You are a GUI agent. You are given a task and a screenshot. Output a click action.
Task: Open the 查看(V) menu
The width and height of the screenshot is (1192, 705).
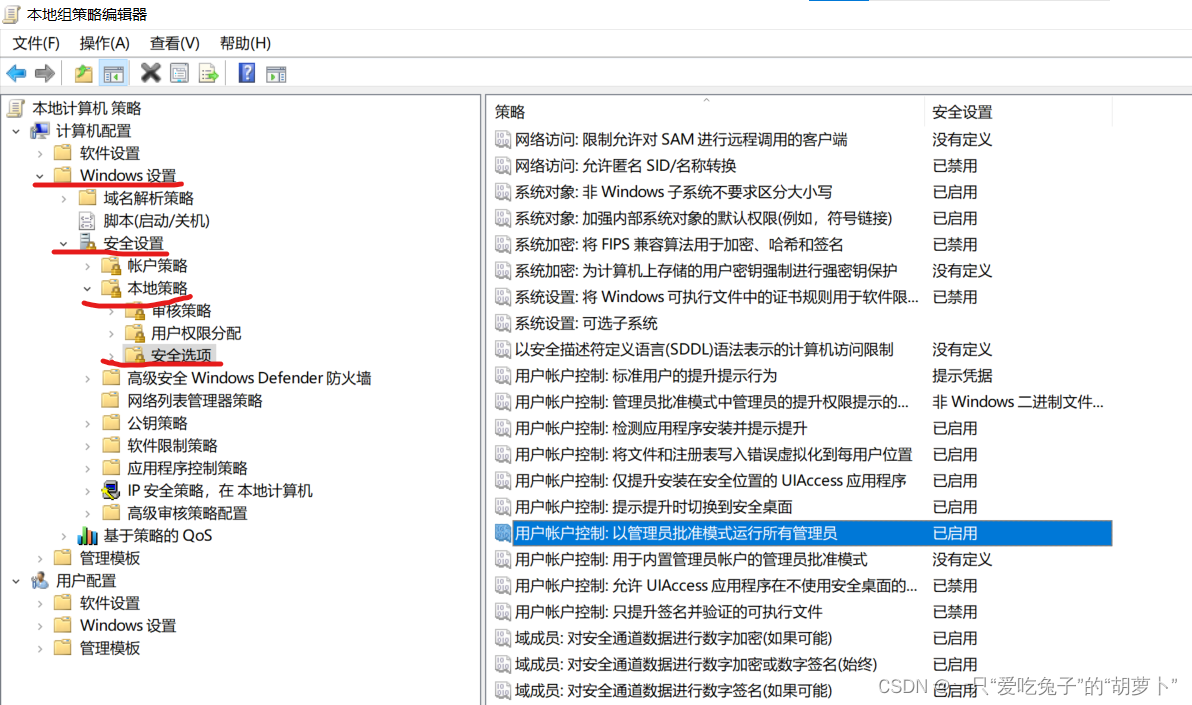175,43
